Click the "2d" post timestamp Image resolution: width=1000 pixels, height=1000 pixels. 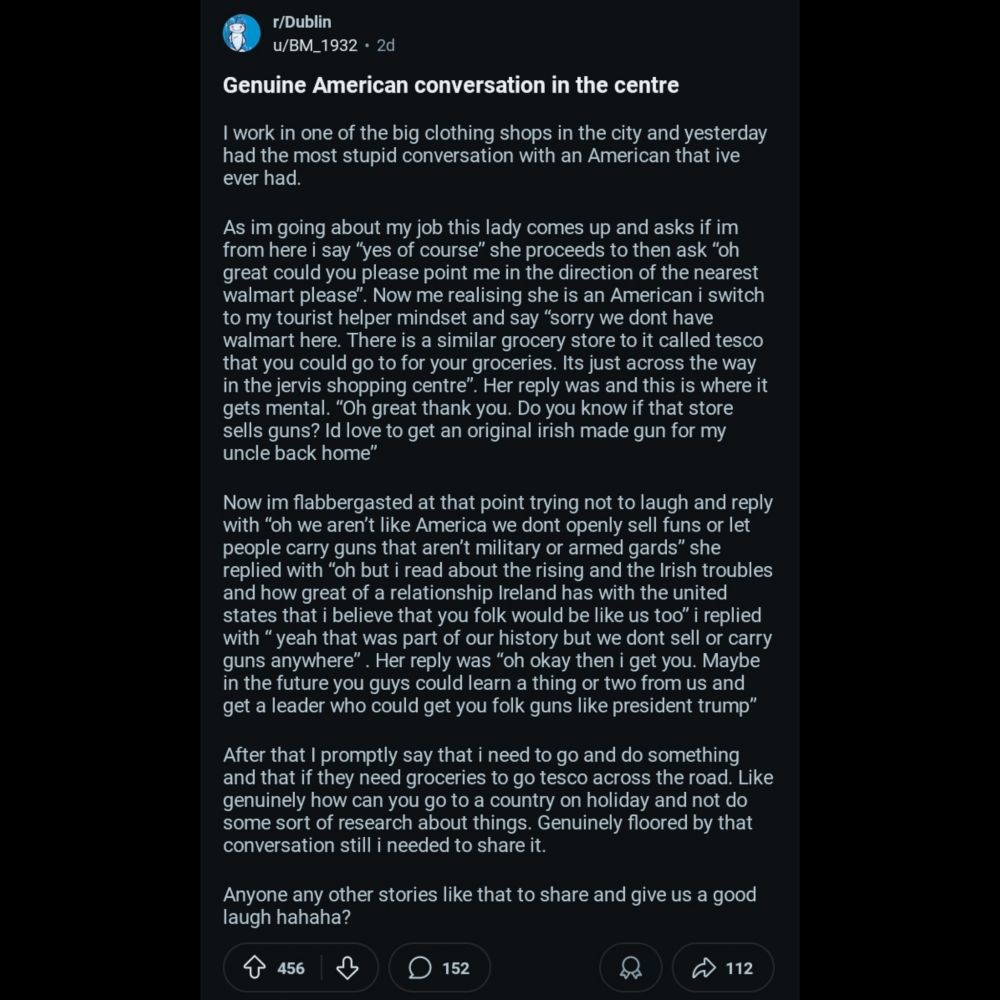(x=385, y=45)
